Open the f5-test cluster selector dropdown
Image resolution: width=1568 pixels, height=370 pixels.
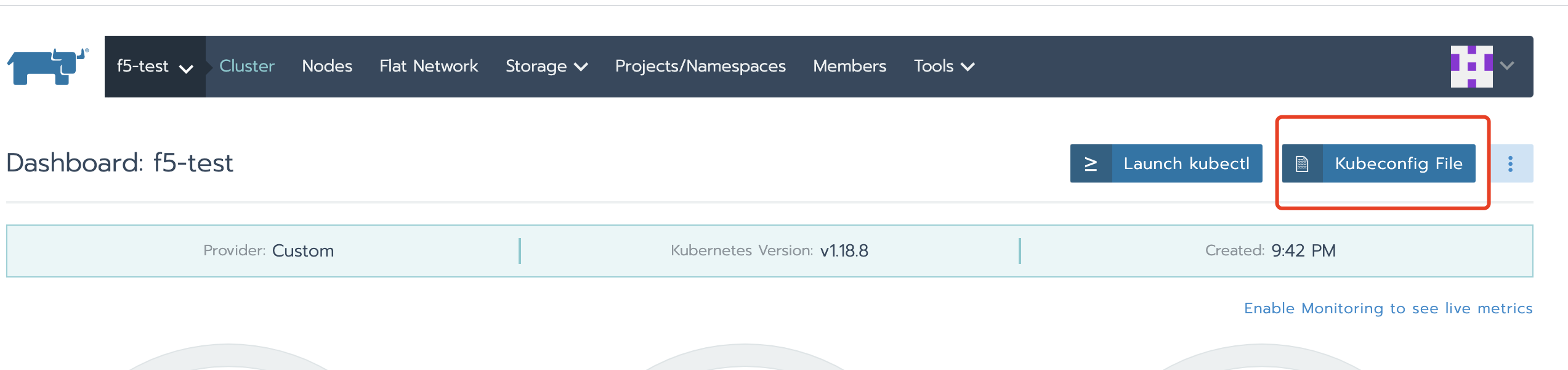[x=155, y=67]
